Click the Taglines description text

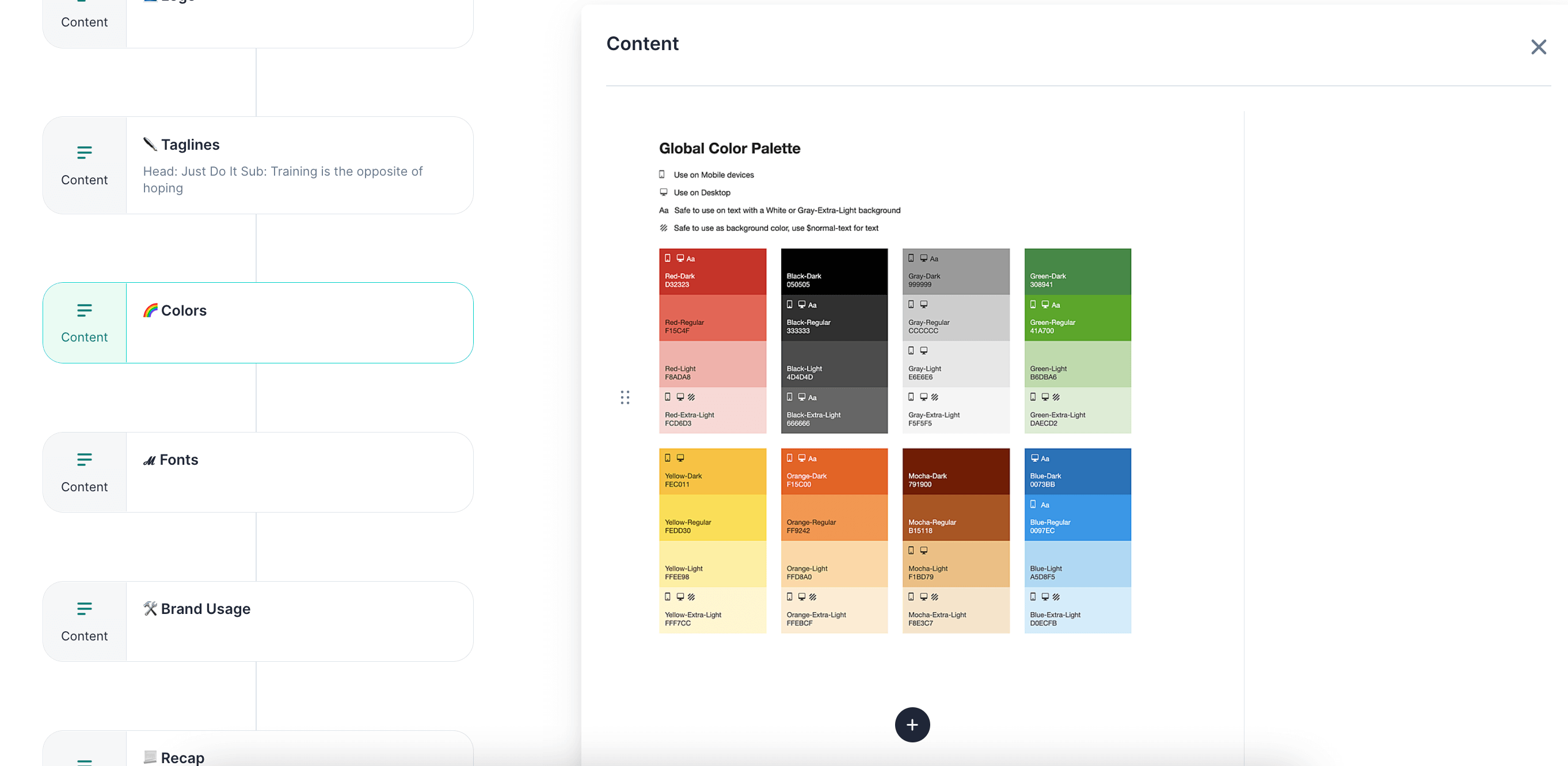pos(283,180)
